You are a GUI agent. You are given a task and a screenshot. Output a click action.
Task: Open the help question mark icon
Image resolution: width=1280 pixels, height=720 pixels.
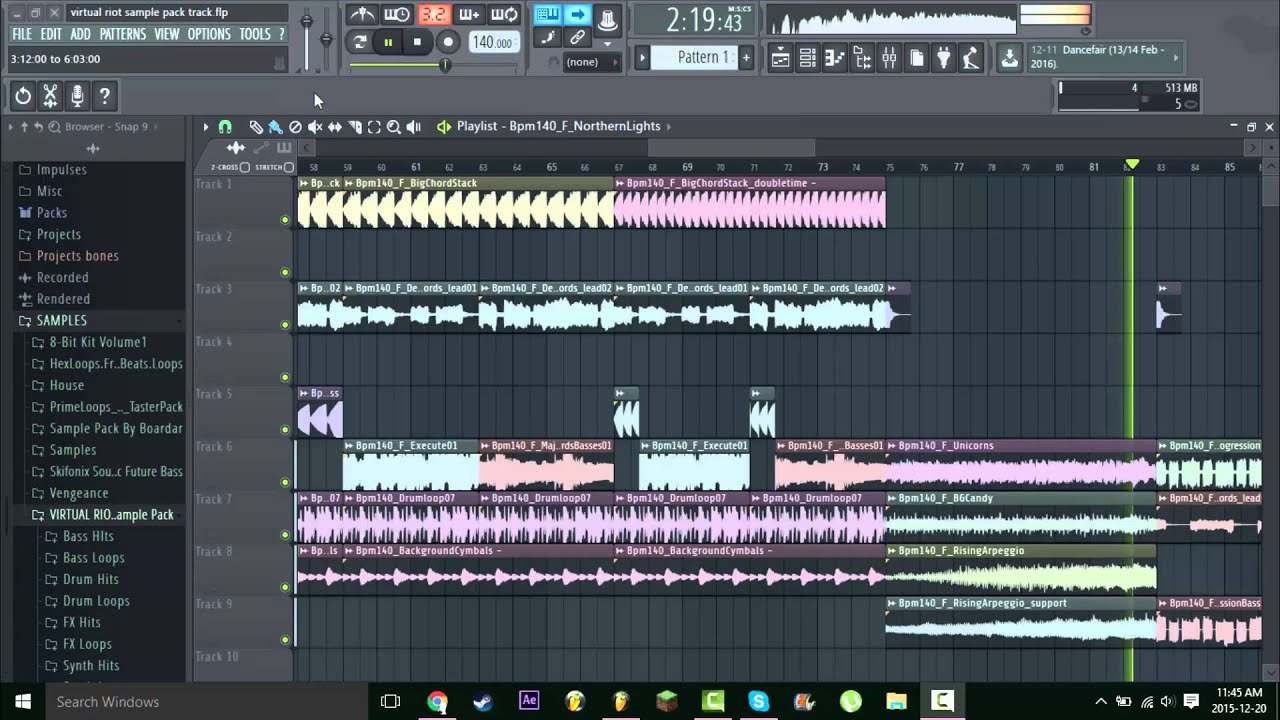click(x=104, y=96)
